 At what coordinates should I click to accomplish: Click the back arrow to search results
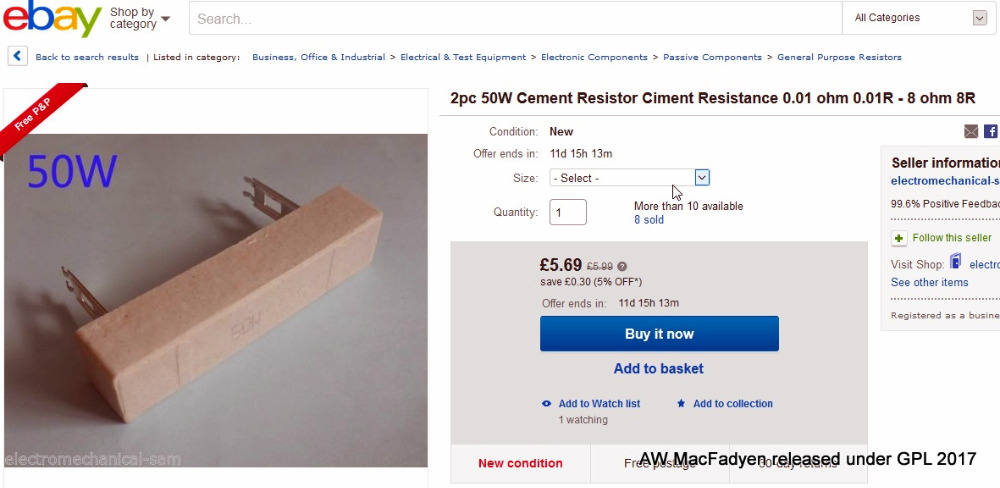(x=18, y=57)
